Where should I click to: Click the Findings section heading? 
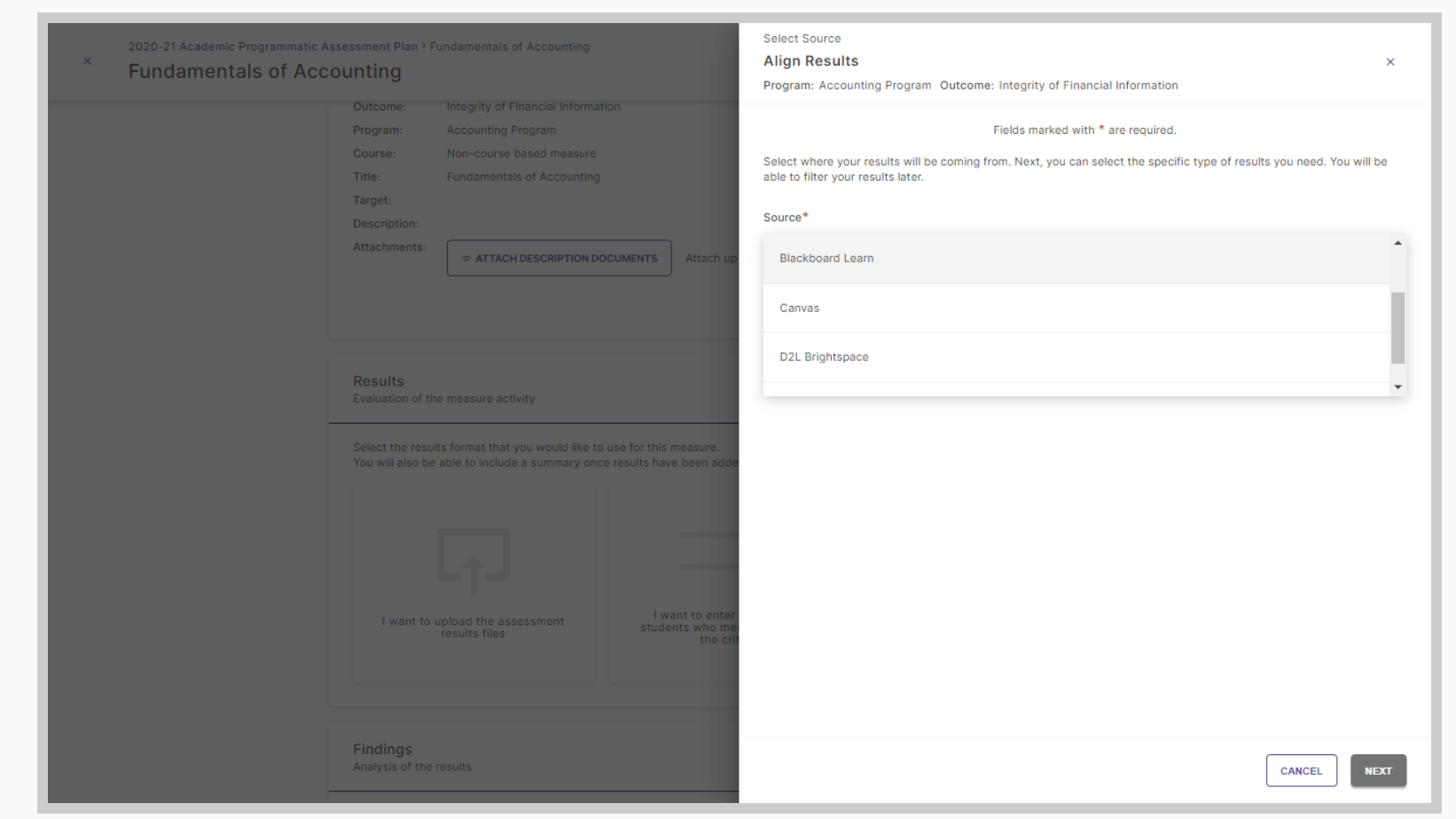pos(382,750)
